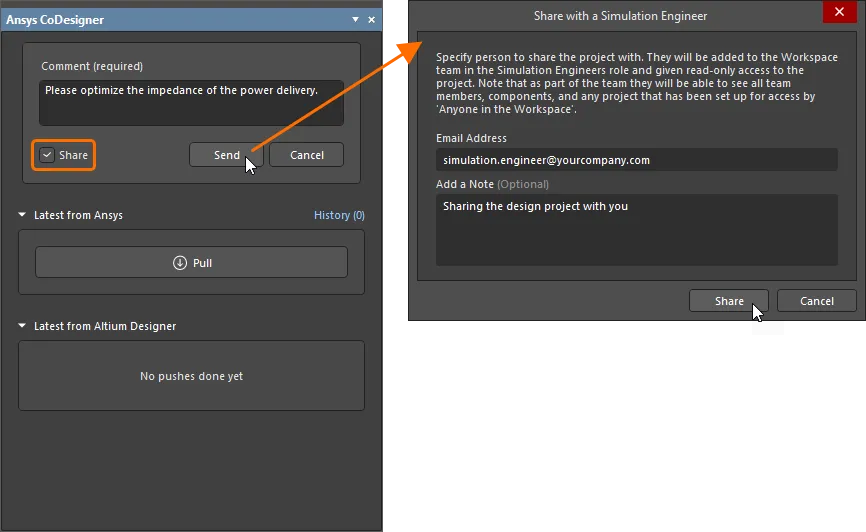Click the Email Address field
This screenshot has width=866, height=532.
point(637,160)
